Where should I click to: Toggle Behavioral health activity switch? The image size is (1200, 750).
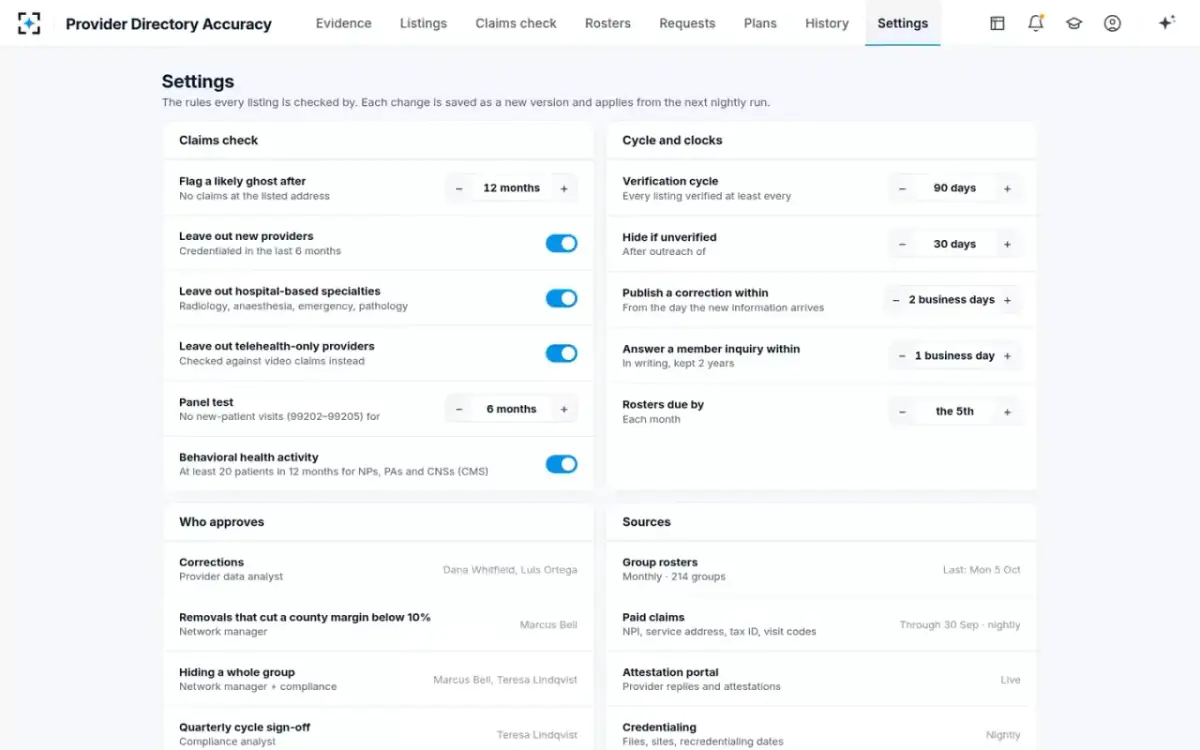pyautogui.click(x=561, y=464)
